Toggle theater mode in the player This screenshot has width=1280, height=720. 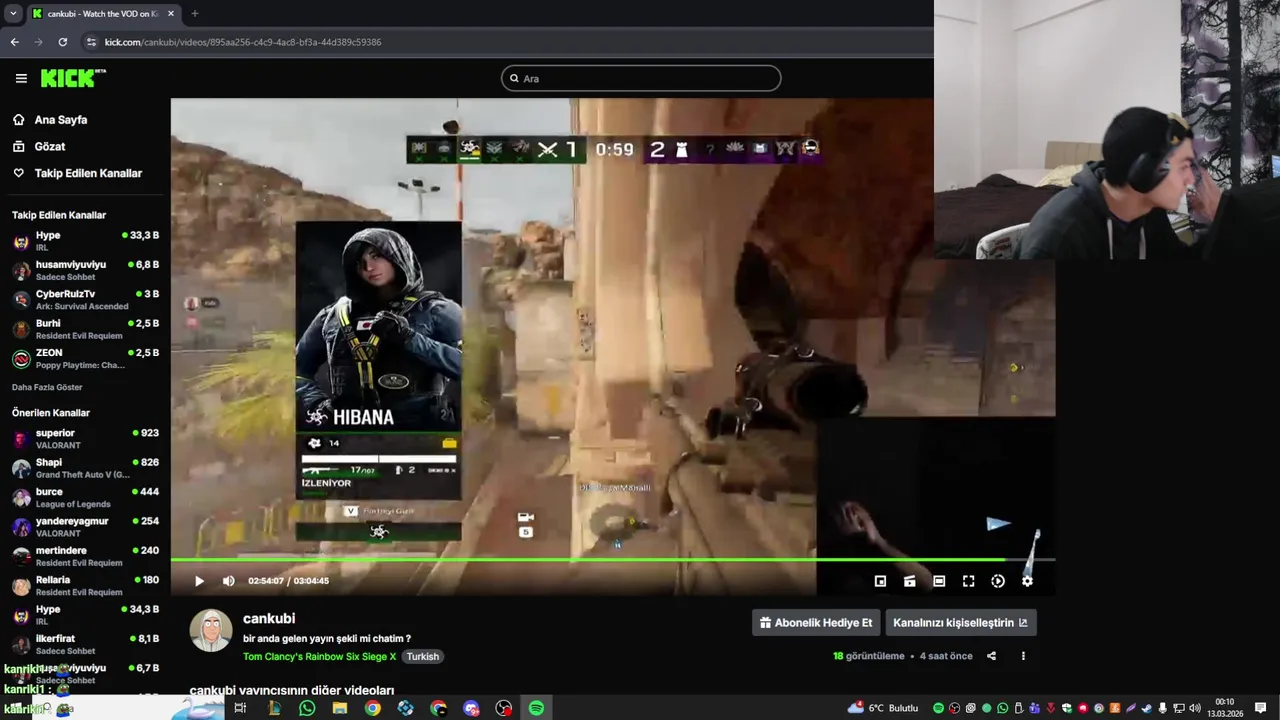coord(939,581)
